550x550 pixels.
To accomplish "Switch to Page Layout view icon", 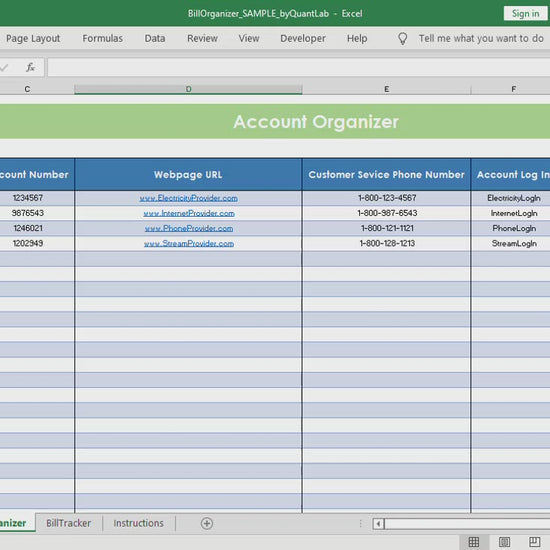I will pos(504,542).
